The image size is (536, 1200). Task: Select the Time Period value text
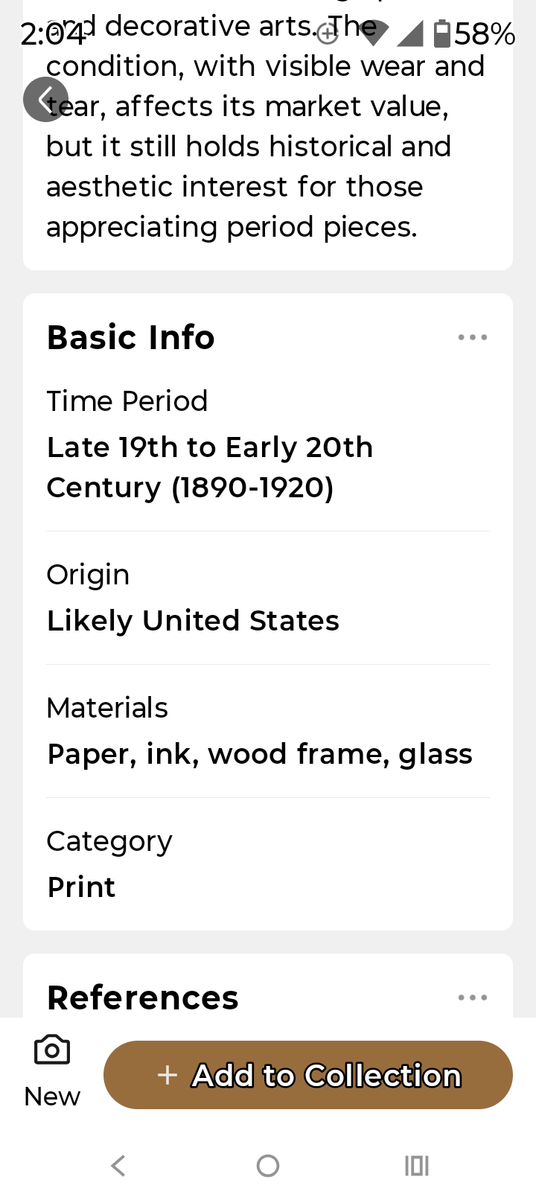[x=210, y=467]
